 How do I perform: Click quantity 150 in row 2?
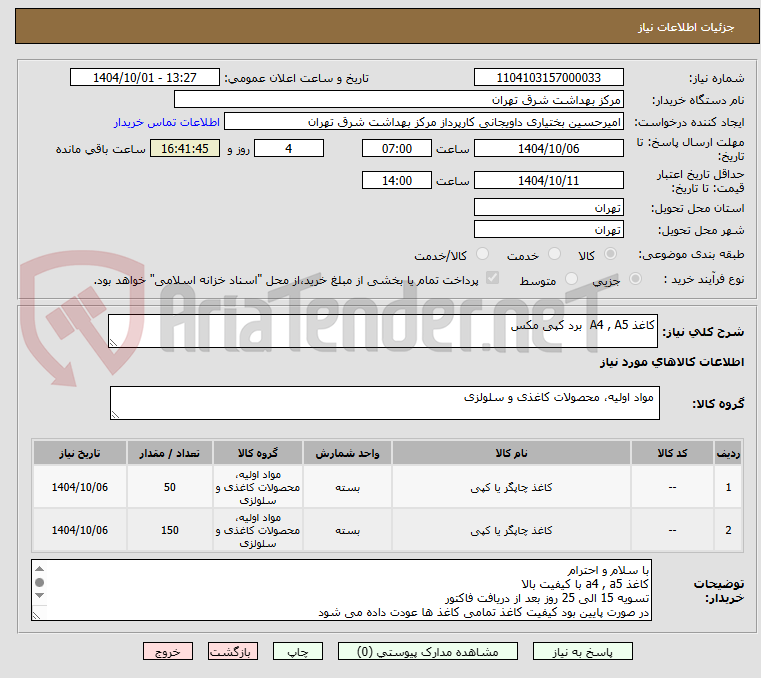pyautogui.click(x=169, y=530)
